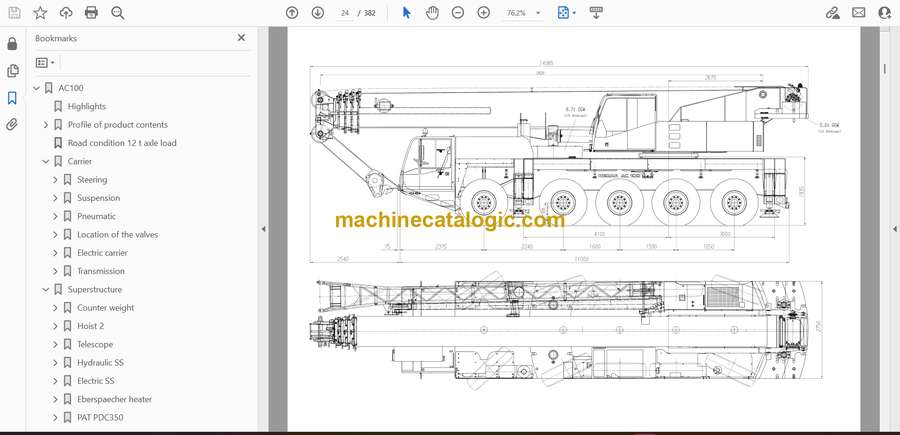Image resolution: width=900 pixels, height=435 pixels.
Task: Open the Highlights bookmark
Action: point(87,106)
